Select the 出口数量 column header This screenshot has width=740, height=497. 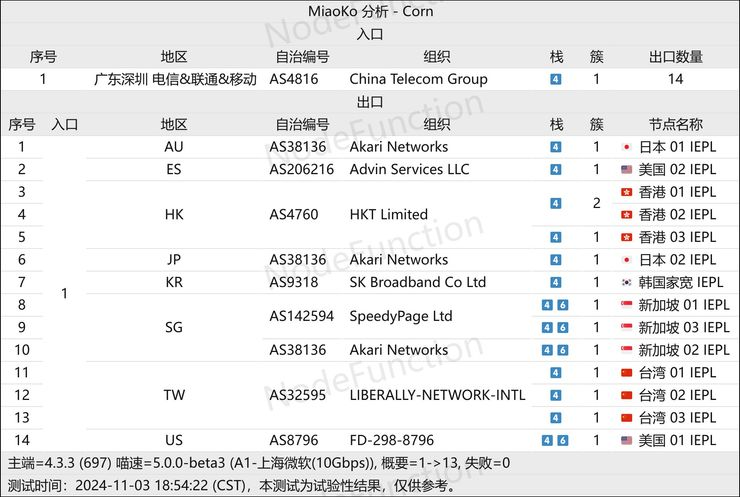click(675, 57)
